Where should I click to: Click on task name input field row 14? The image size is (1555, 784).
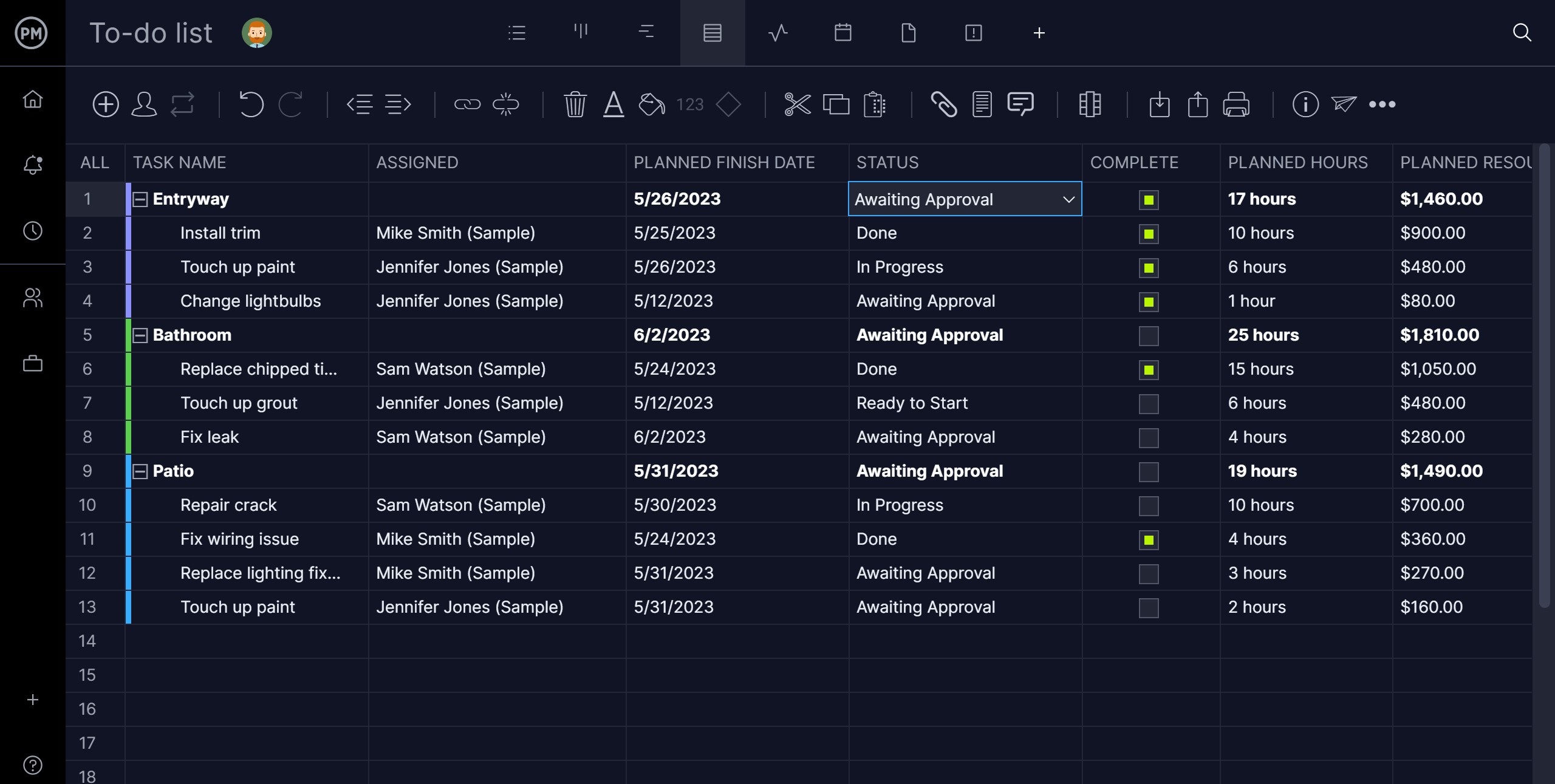(x=246, y=641)
